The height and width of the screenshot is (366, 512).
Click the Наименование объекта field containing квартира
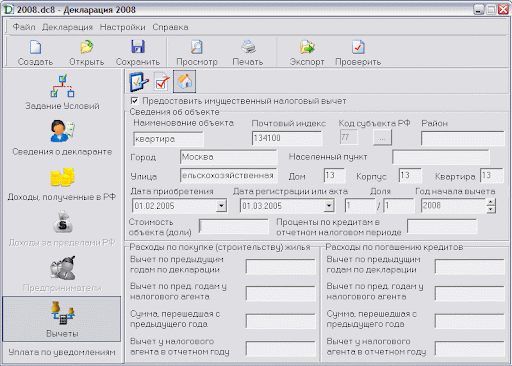pos(168,139)
